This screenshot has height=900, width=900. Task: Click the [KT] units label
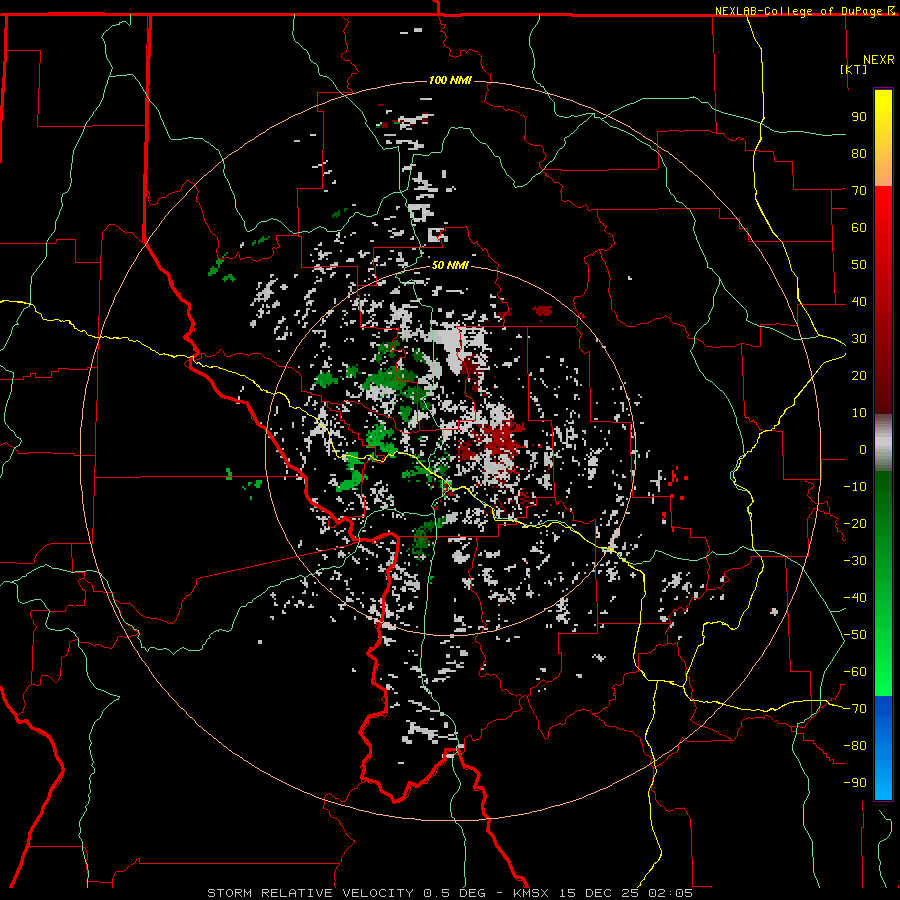pyautogui.click(x=854, y=69)
